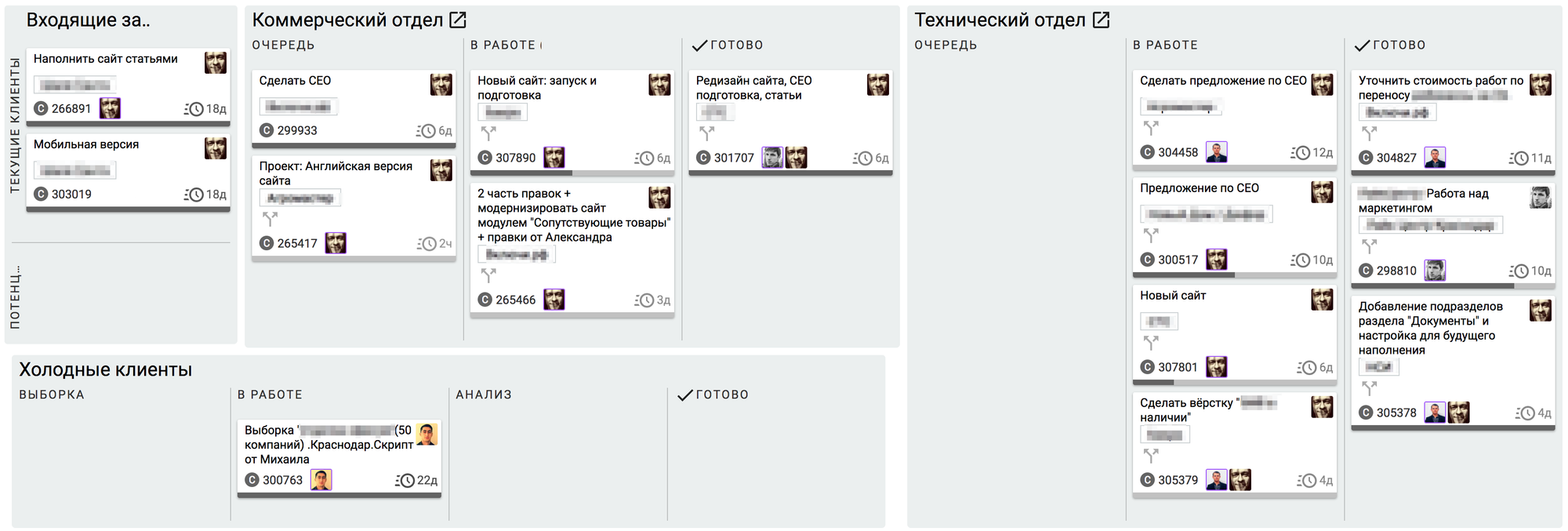1568x531 pixels.
Task: Open the В работе column header in Коммерческий отдел
Action: [503, 45]
